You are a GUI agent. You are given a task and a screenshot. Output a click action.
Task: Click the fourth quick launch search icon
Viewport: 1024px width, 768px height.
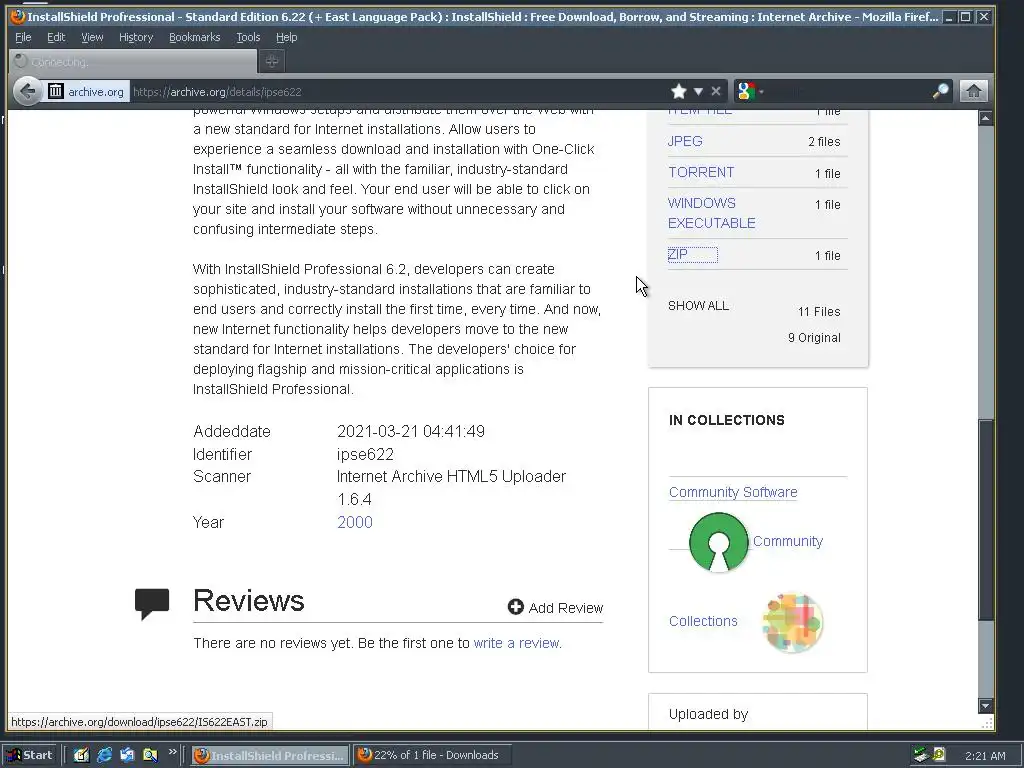(x=150, y=755)
